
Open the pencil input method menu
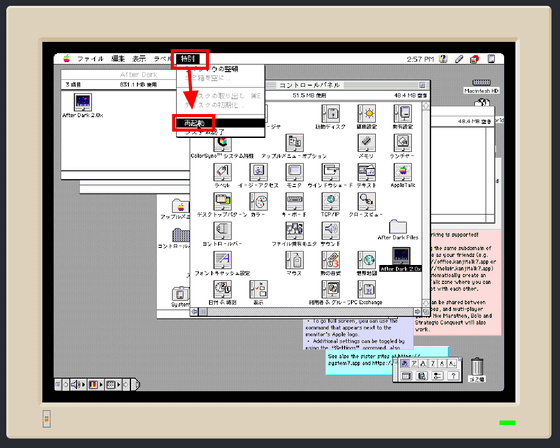pos(459,59)
